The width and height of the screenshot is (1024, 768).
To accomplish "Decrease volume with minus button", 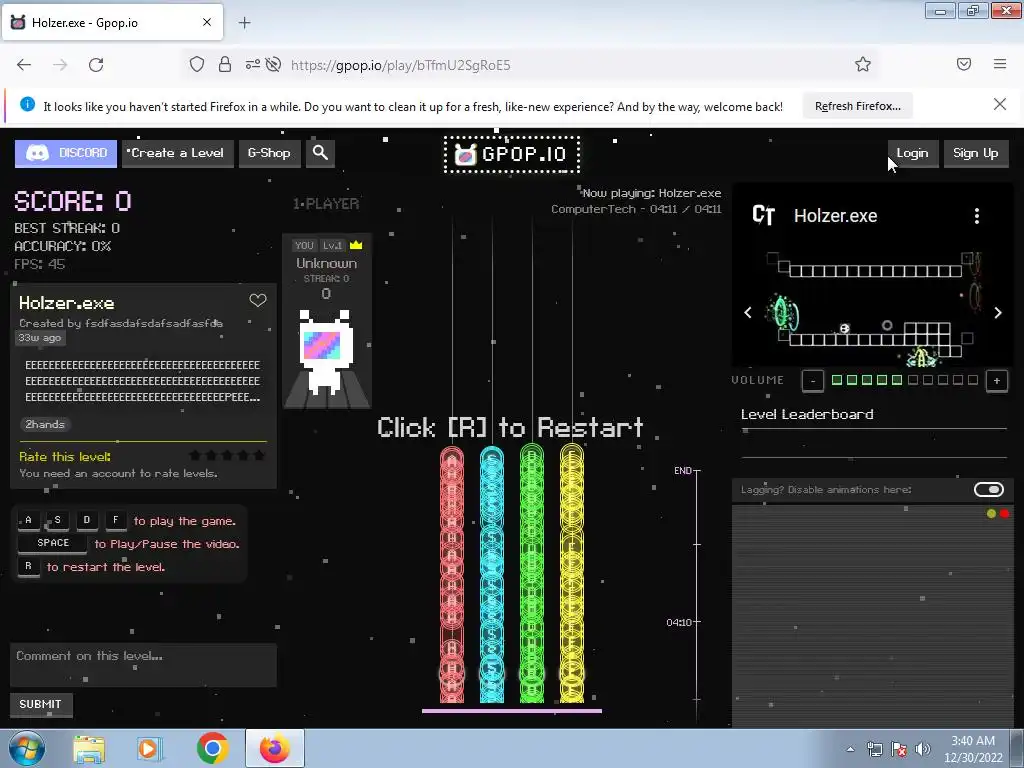I will [x=812, y=381].
